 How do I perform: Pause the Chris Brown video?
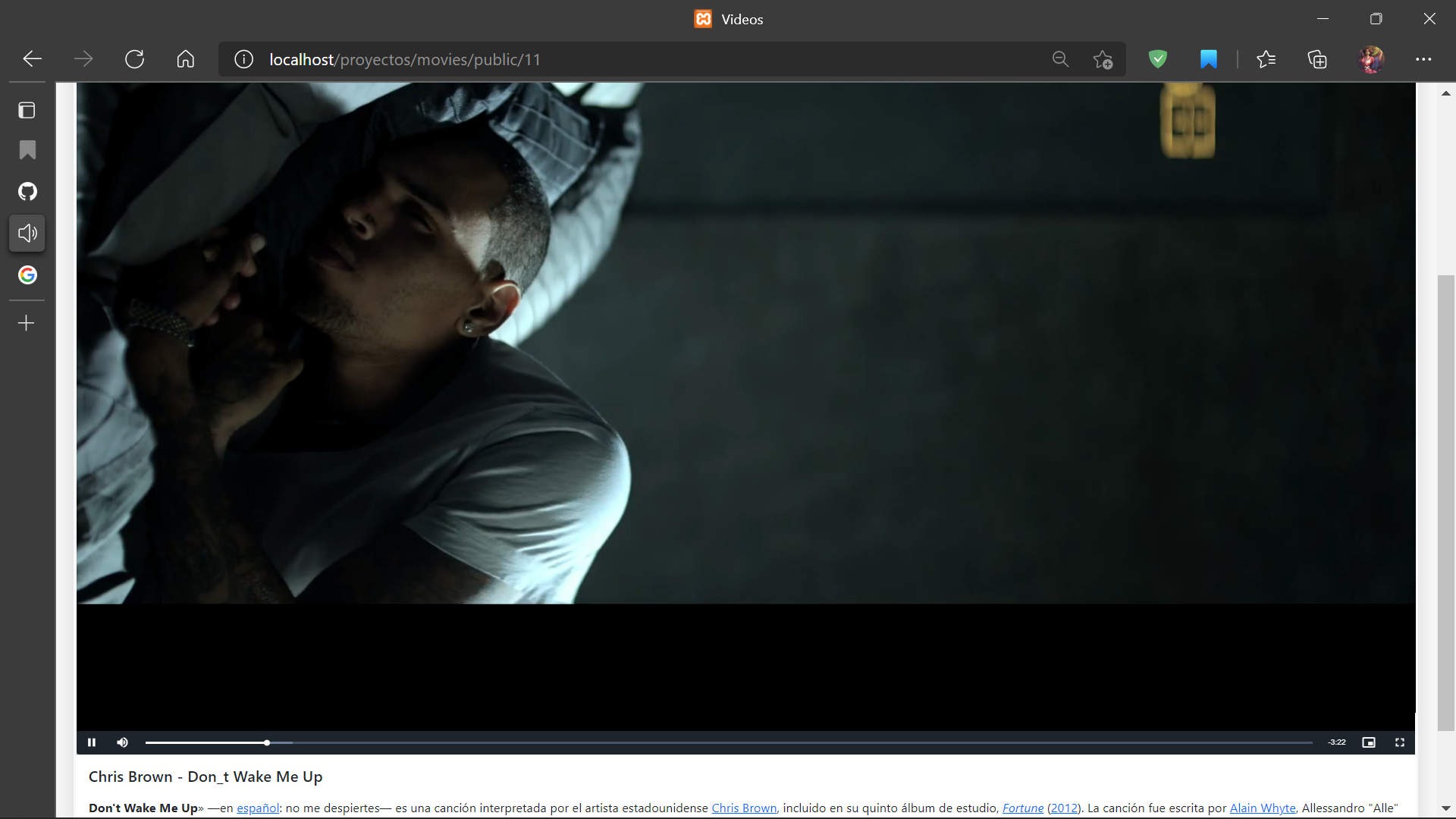92,742
